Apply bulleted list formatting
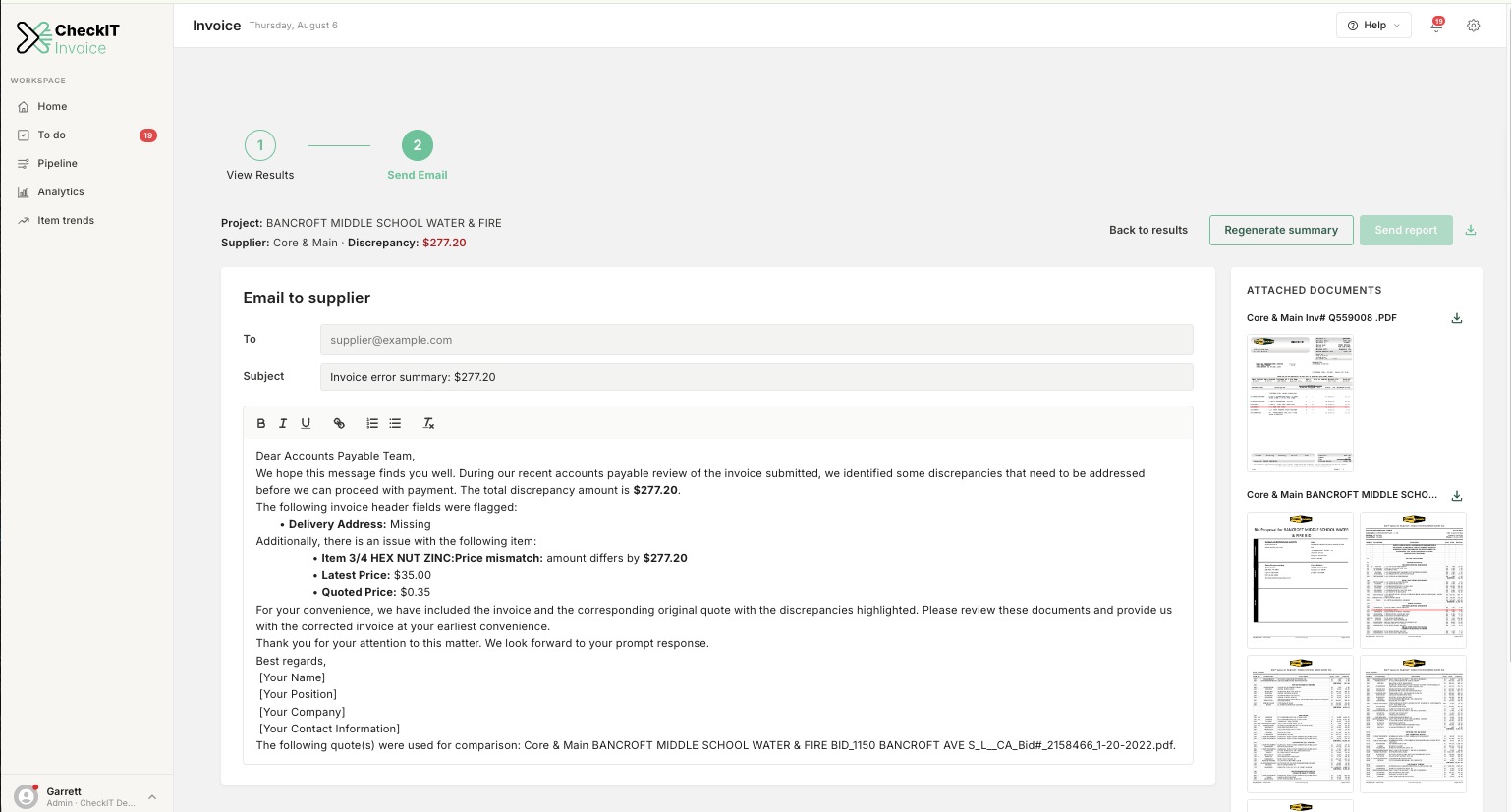This screenshot has height=812, width=1511. tap(395, 423)
